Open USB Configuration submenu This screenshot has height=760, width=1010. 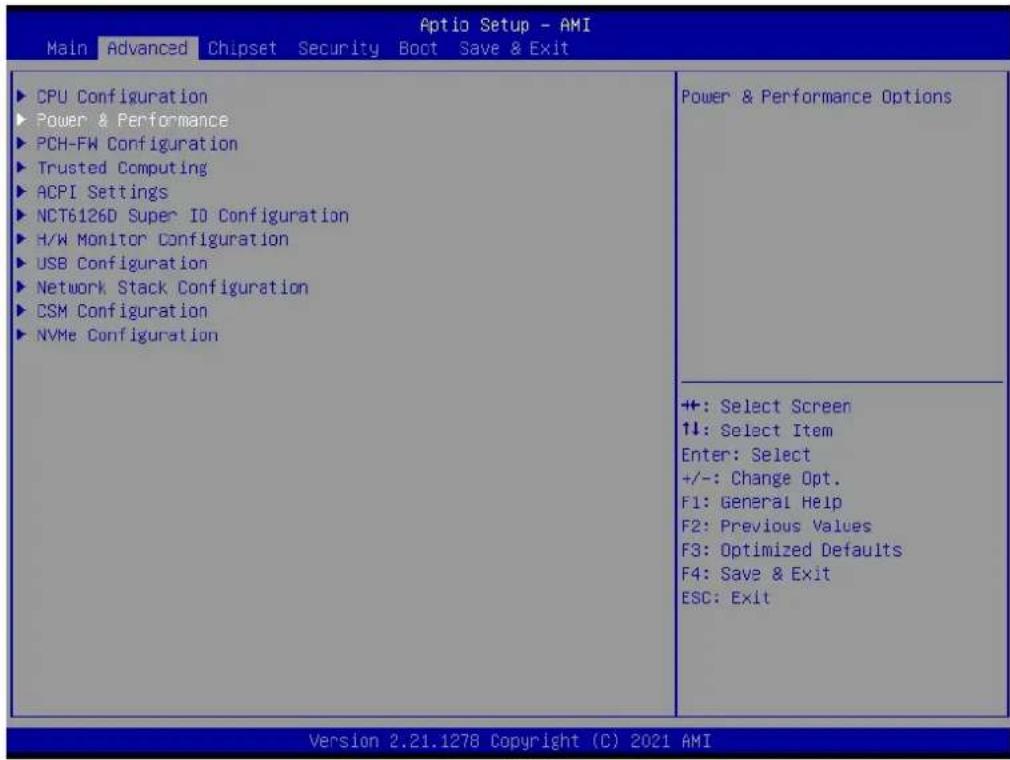[x=122, y=263]
